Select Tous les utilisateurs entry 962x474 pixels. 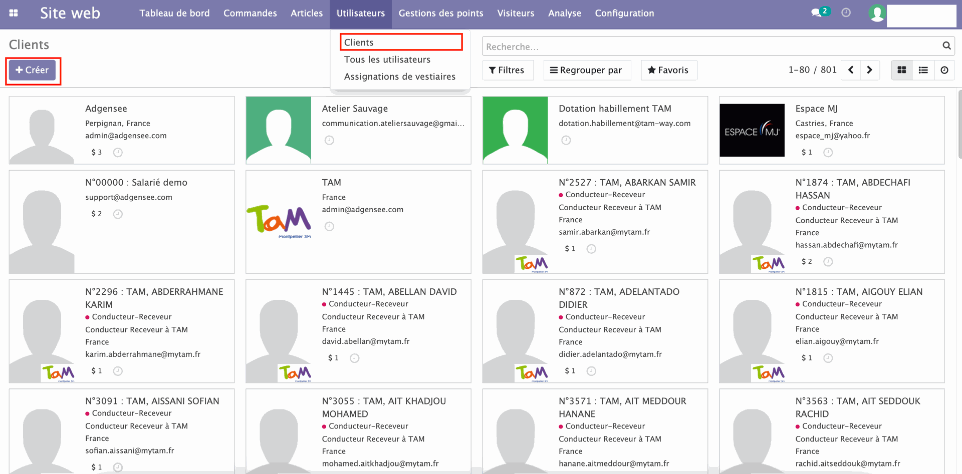387,59
